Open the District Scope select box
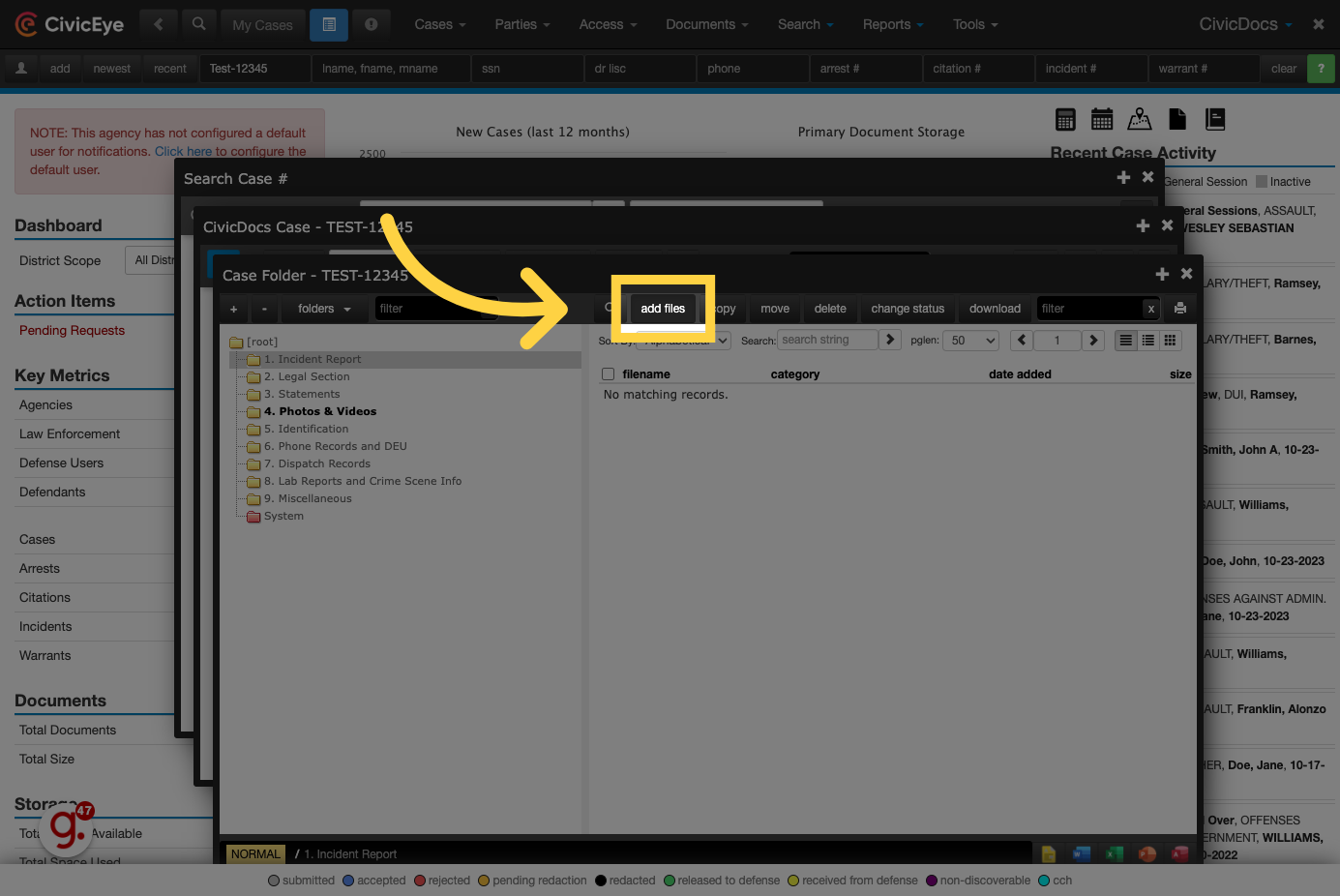 point(150,260)
